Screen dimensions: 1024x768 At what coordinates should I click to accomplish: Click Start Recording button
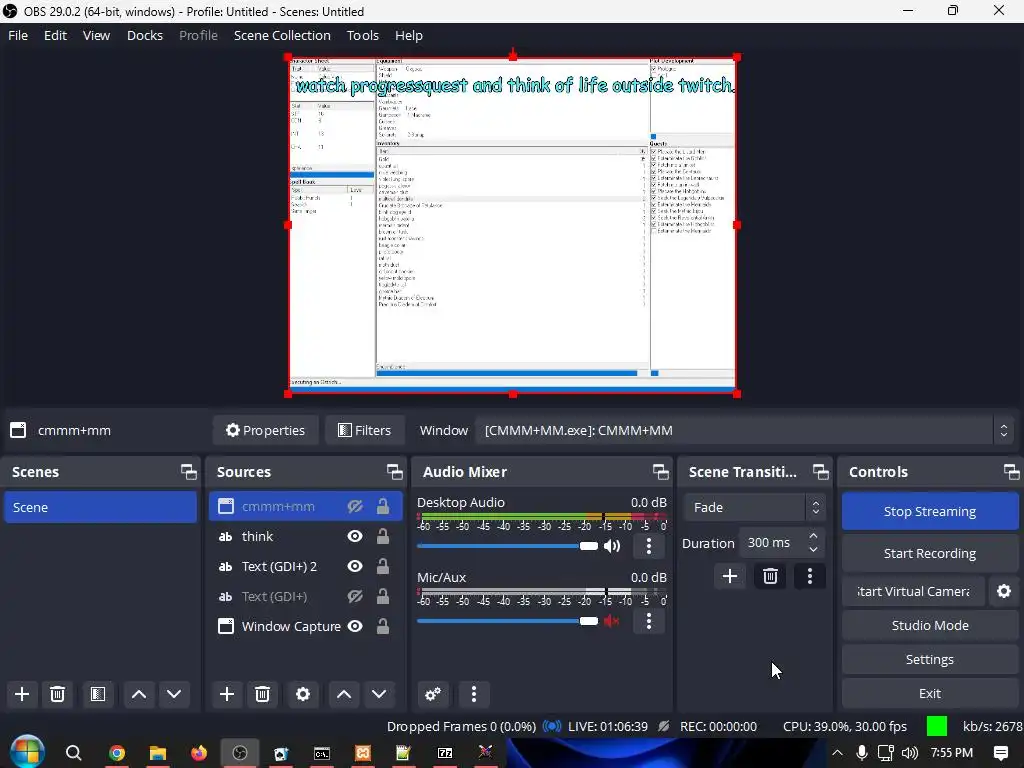coord(930,553)
